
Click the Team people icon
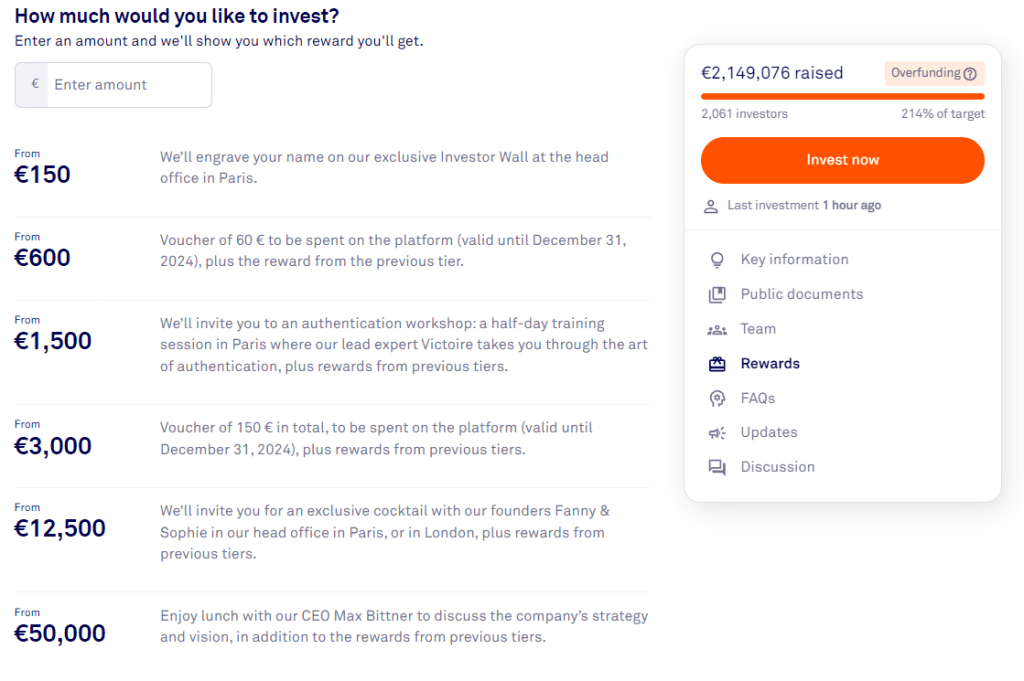716,329
